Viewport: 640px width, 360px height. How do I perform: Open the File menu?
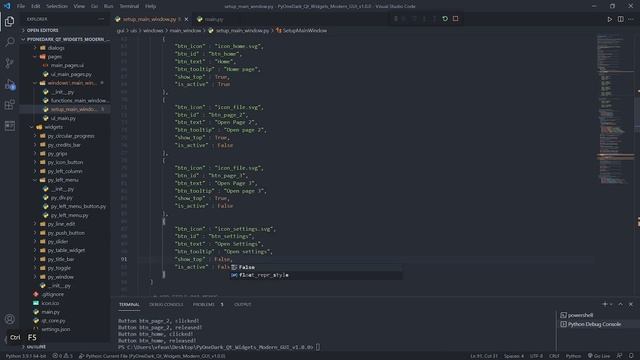point(21,6)
